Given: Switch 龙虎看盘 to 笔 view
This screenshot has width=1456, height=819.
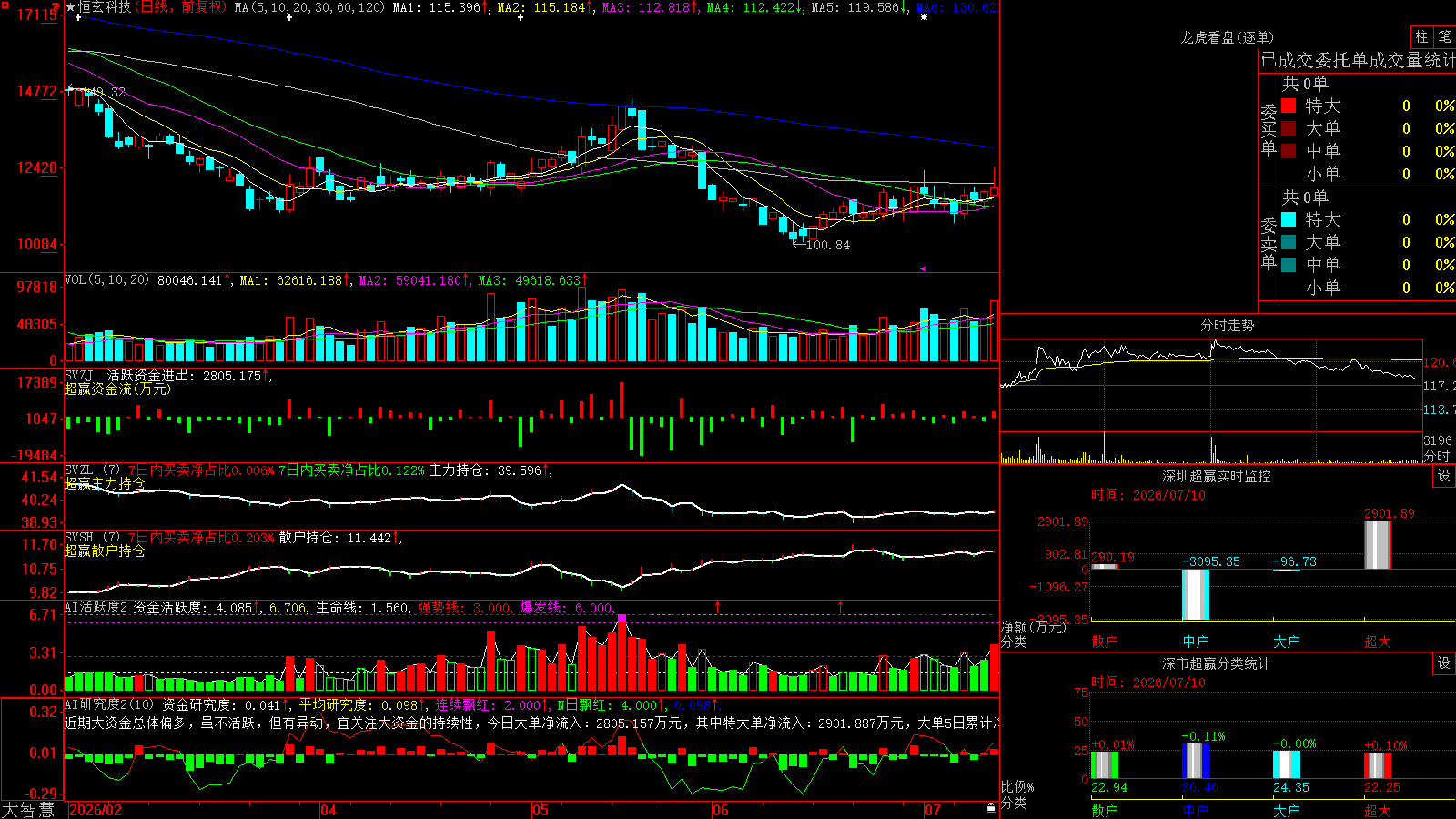Looking at the screenshot, I should coord(1444,37).
